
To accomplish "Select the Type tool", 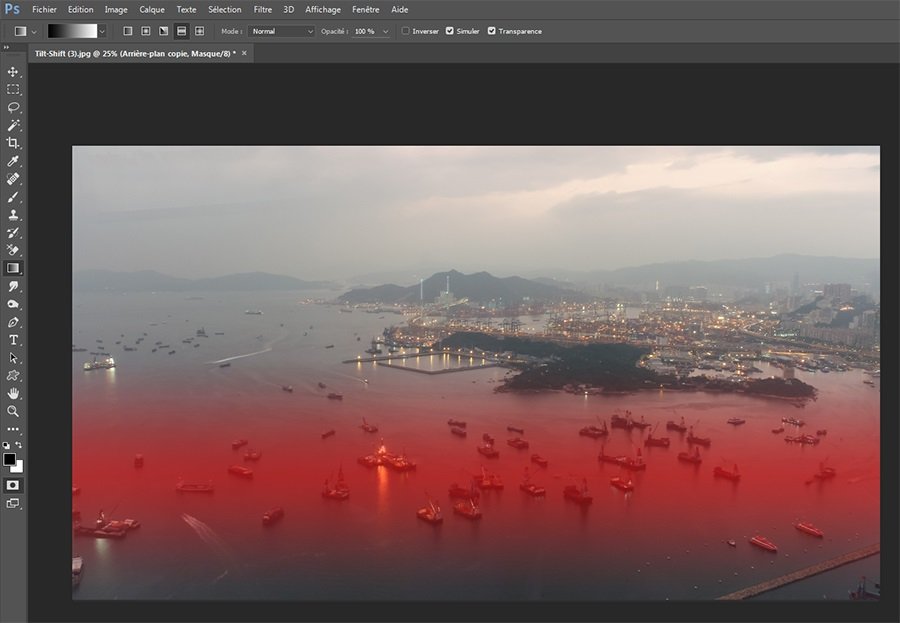I will coord(13,340).
